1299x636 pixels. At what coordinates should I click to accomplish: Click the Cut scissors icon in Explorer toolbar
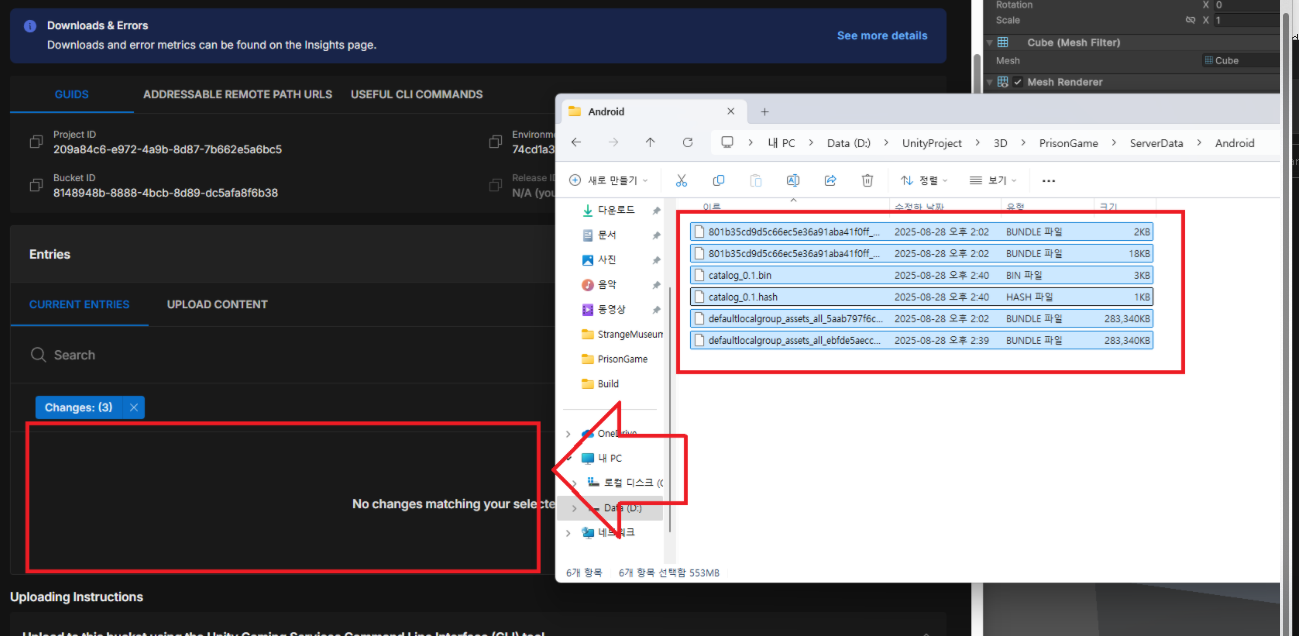tap(681, 180)
